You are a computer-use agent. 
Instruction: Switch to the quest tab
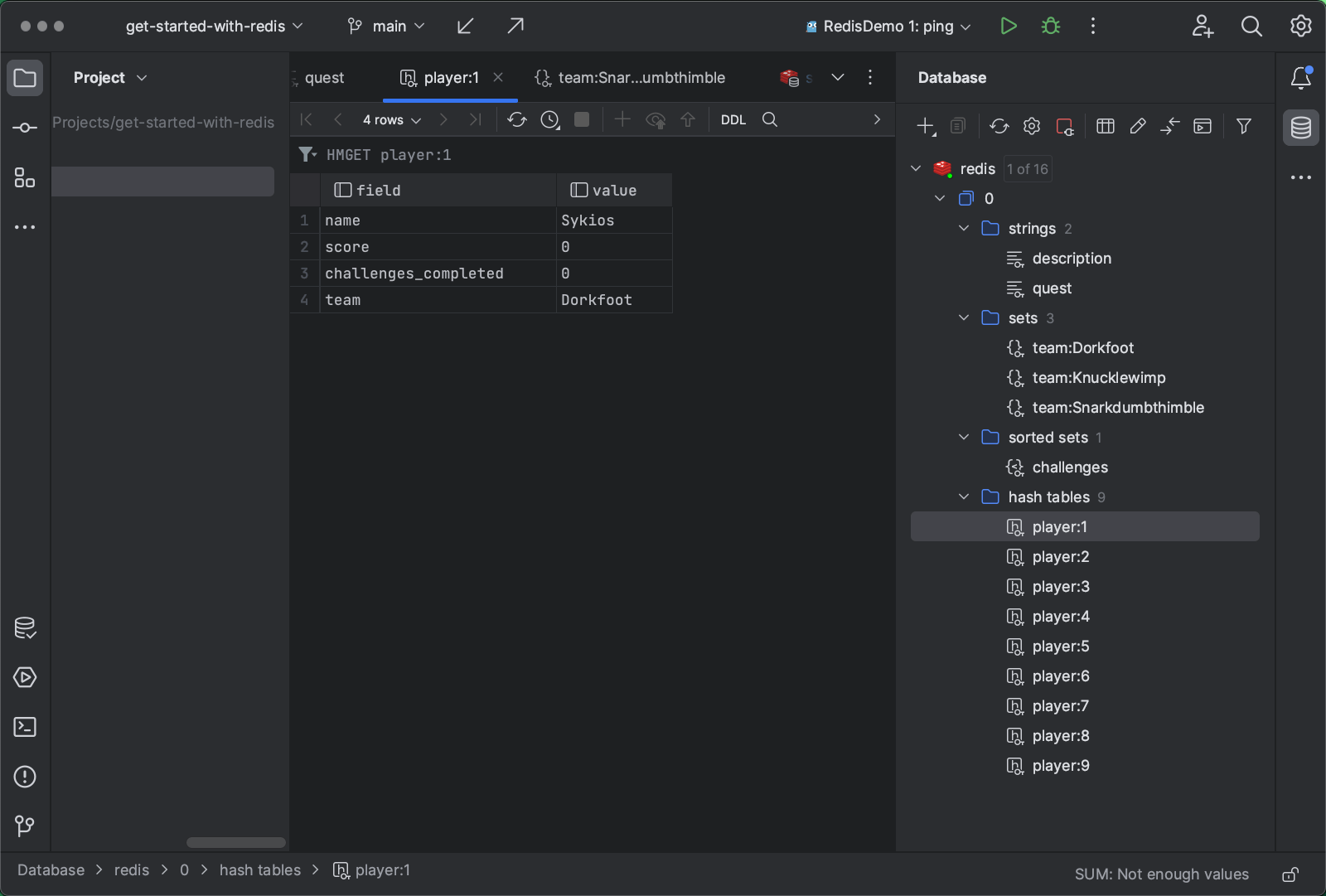click(x=324, y=78)
